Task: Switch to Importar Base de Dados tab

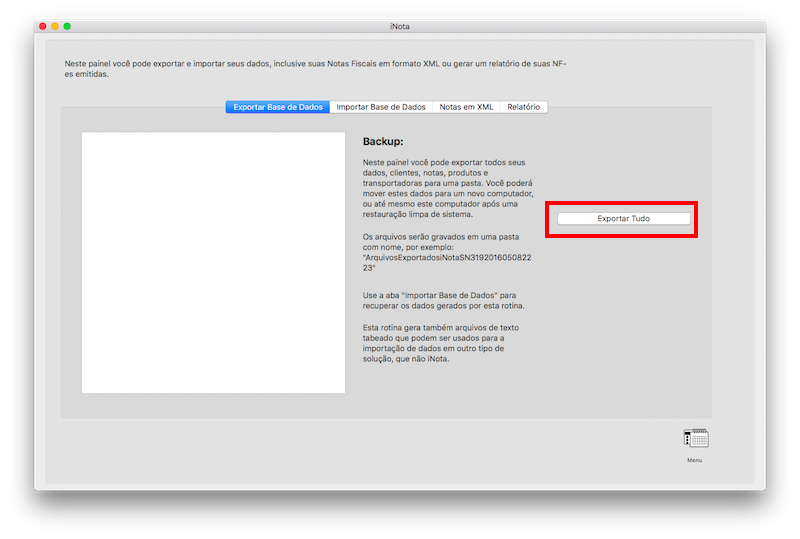Action: coord(381,107)
